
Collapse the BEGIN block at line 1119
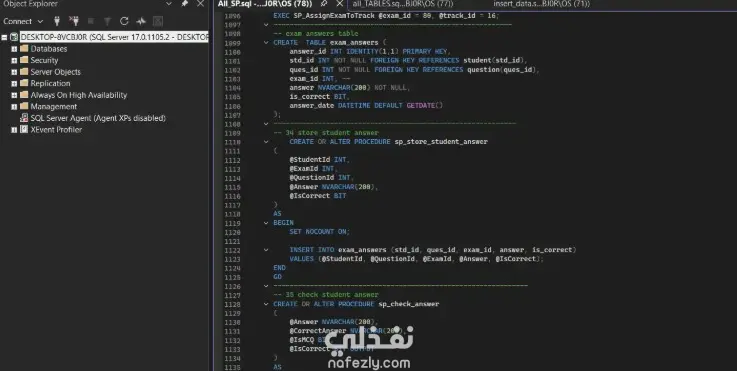point(266,223)
